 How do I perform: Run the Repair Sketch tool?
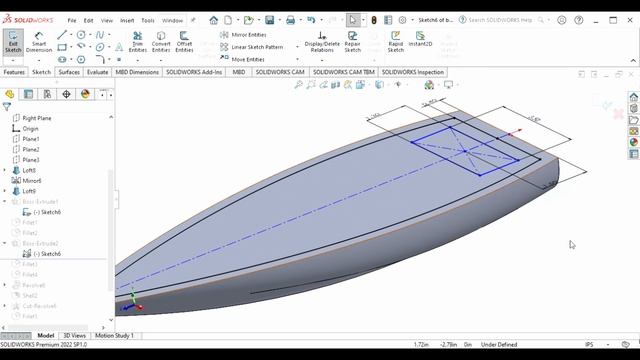(353, 42)
